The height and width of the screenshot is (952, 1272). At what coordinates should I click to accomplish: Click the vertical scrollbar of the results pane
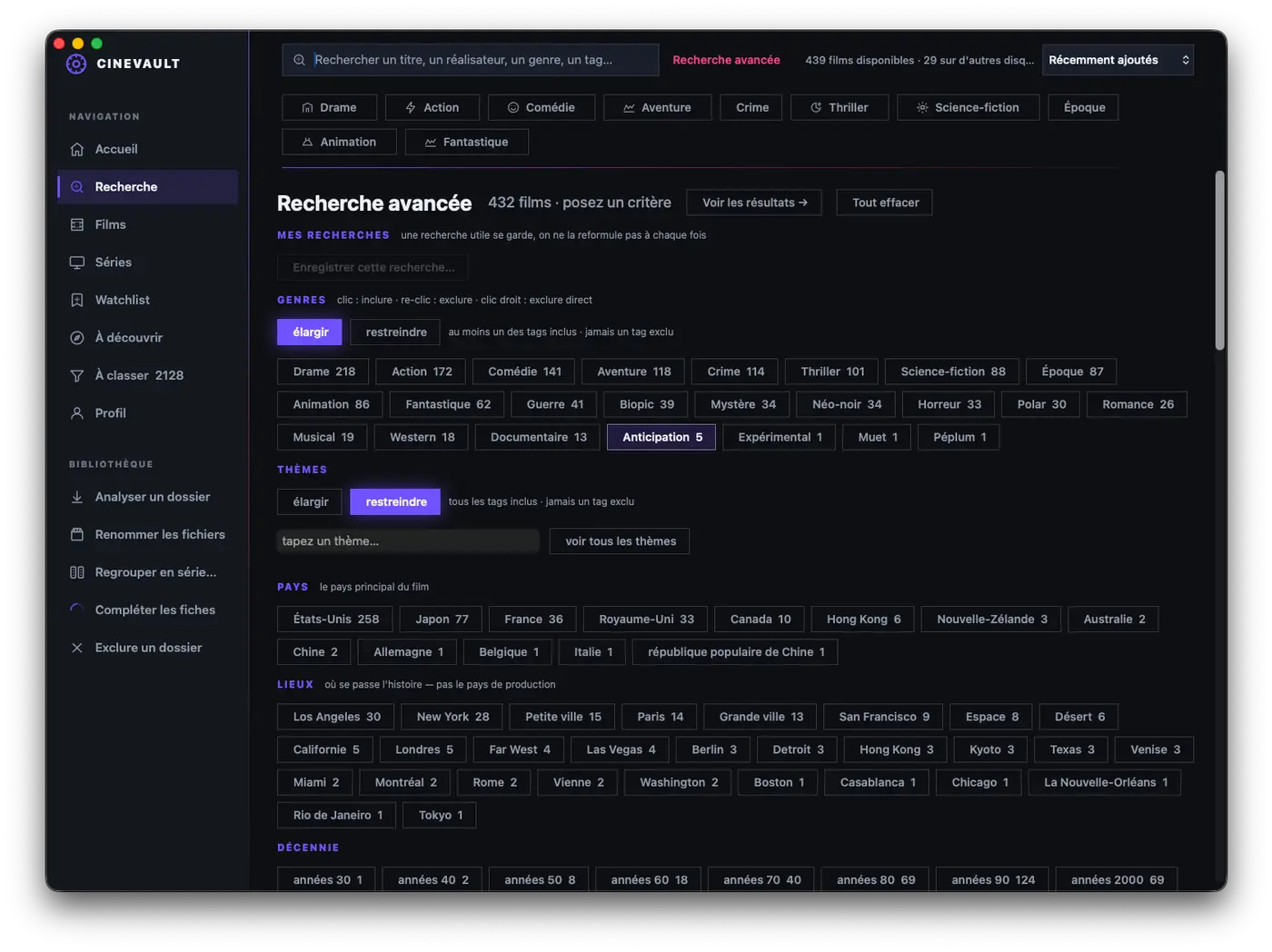click(x=1220, y=261)
